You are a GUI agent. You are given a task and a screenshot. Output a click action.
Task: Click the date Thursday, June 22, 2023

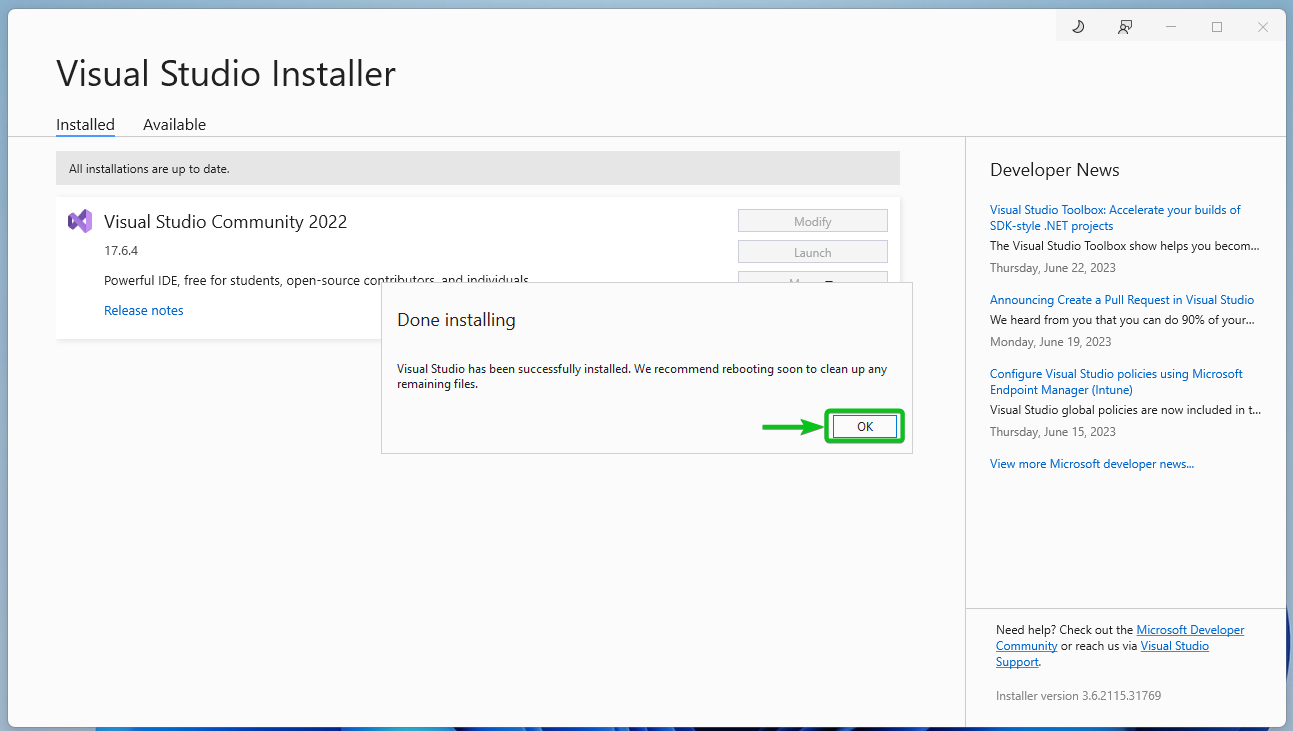coord(1053,268)
